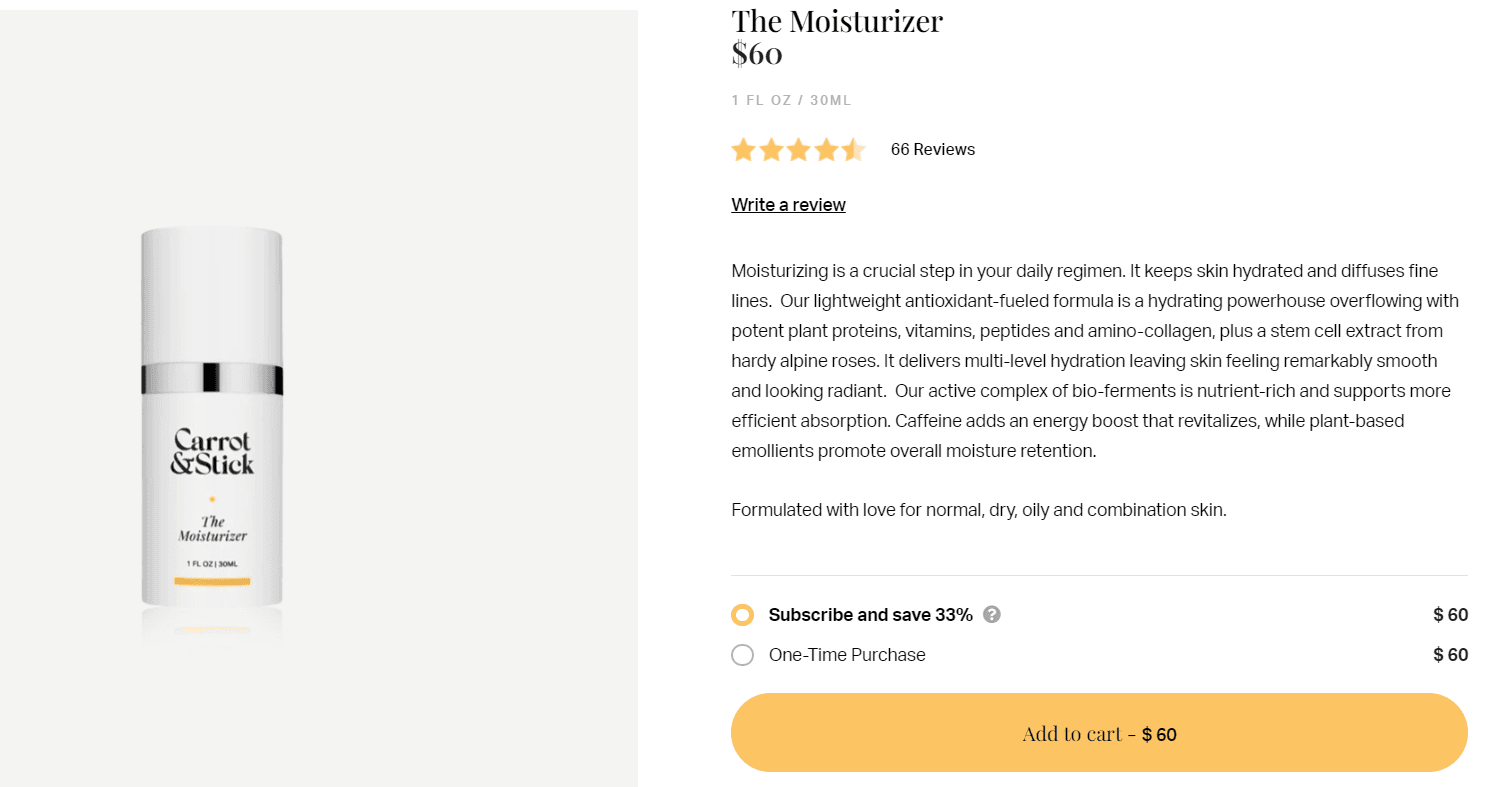This screenshot has height=787, width=1495.
Task: Select the One-Time Purchase radio button
Action: click(742, 655)
